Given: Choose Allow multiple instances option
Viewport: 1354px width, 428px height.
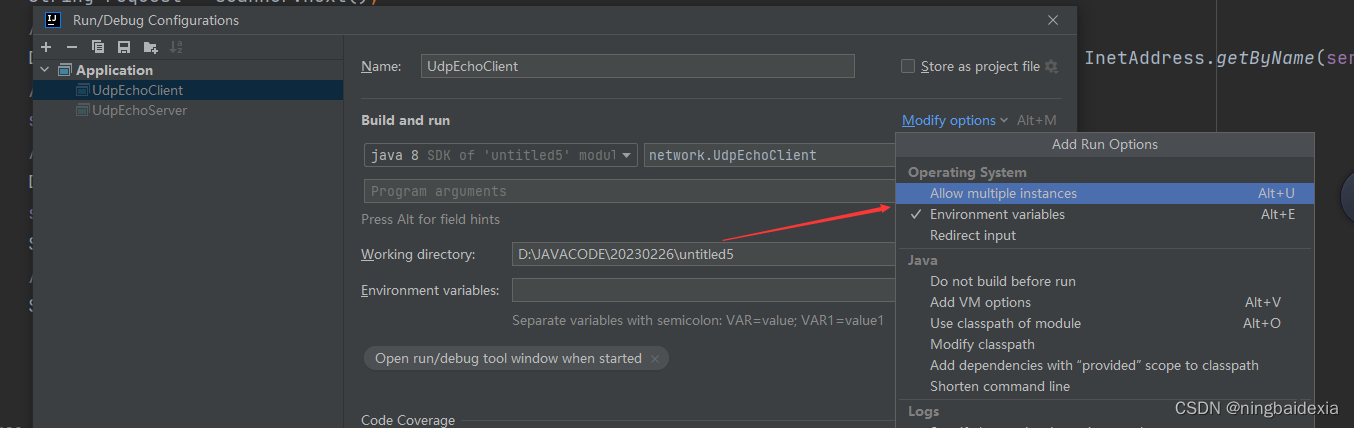Looking at the screenshot, I should [1104, 193].
